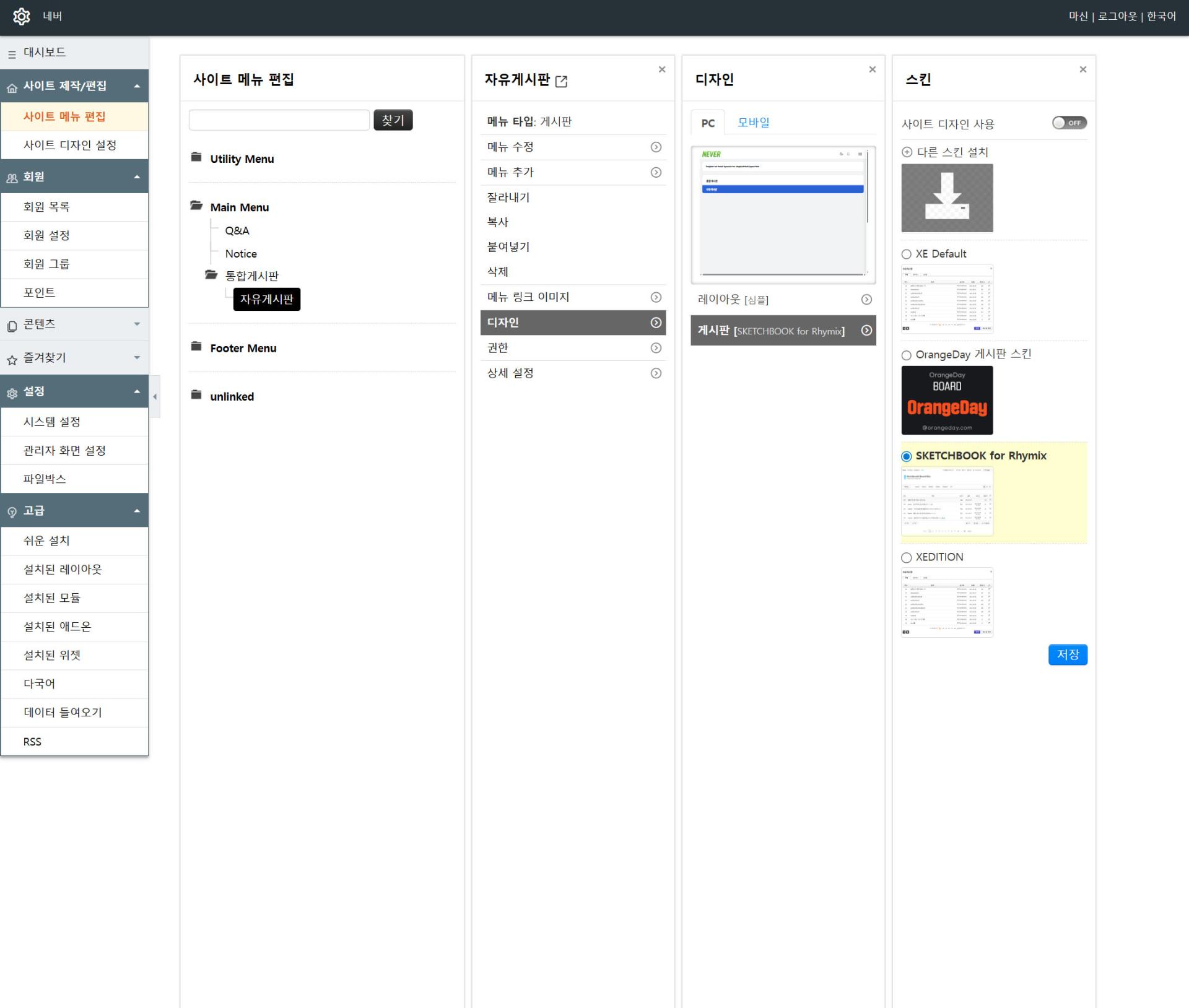
Task: Click the 메뉴 수정 arrow icon
Action: 656,147
